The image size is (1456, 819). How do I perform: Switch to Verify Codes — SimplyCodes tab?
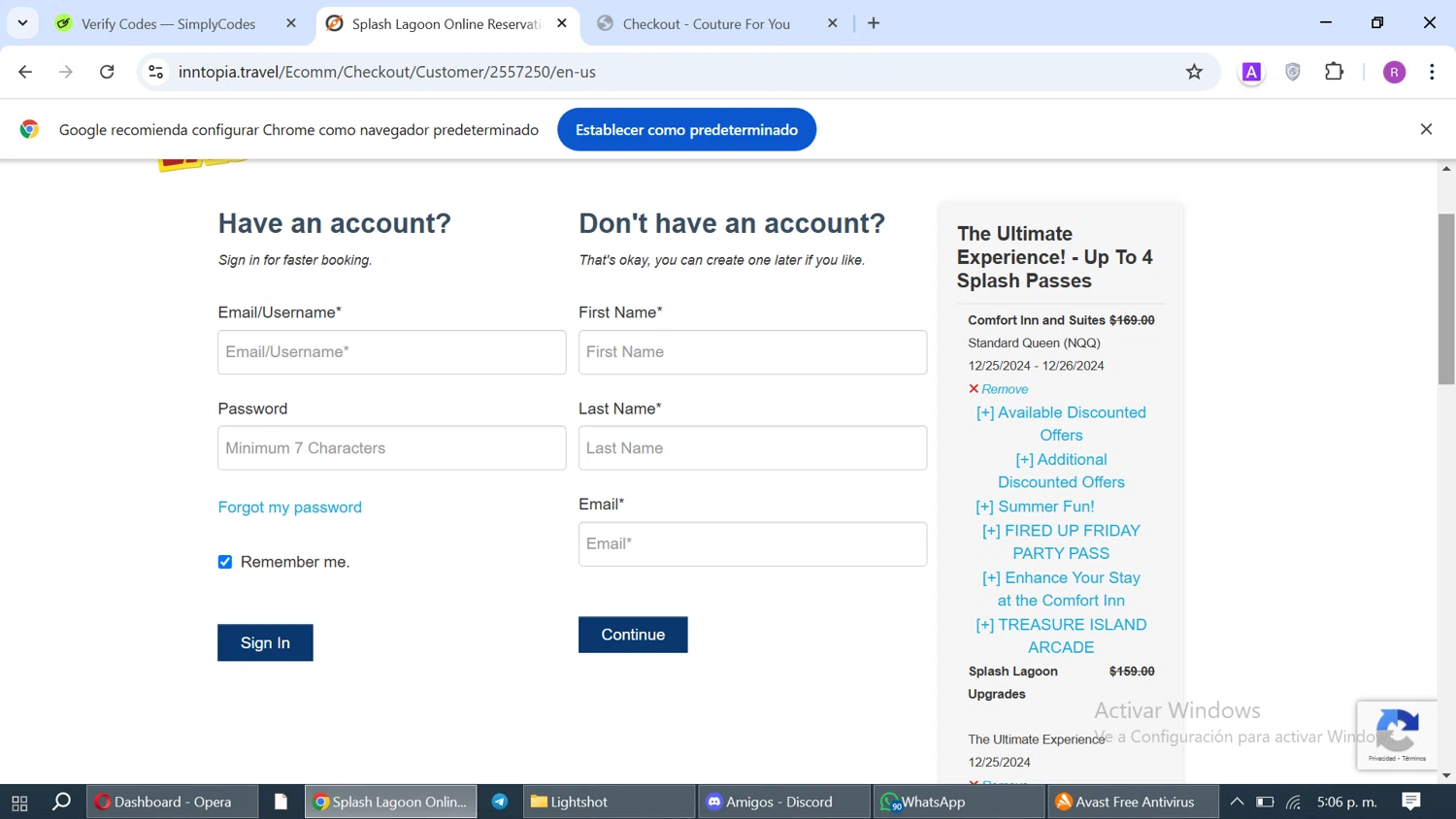point(168,24)
